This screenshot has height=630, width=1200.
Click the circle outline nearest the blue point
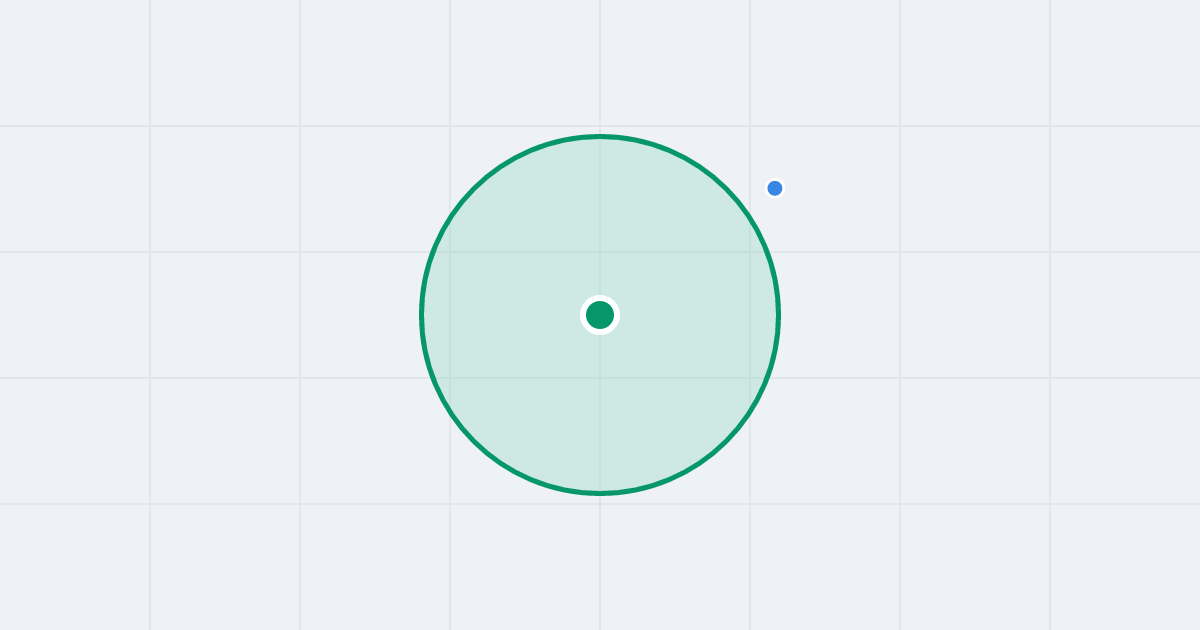coord(745,210)
